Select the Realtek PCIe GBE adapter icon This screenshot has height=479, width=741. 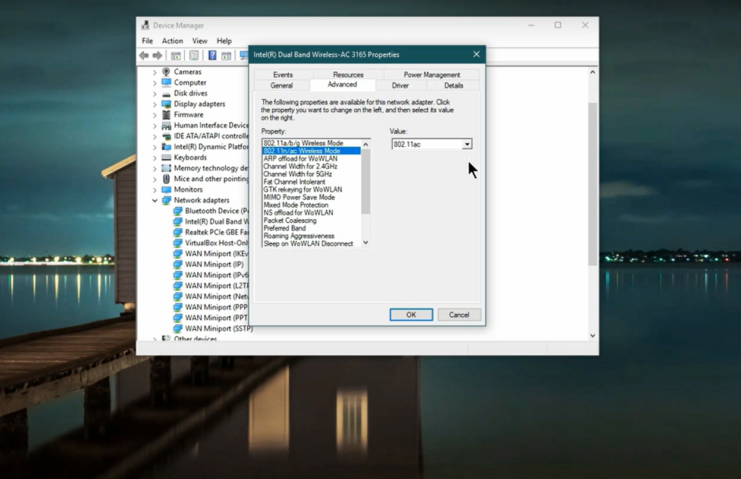(178, 232)
